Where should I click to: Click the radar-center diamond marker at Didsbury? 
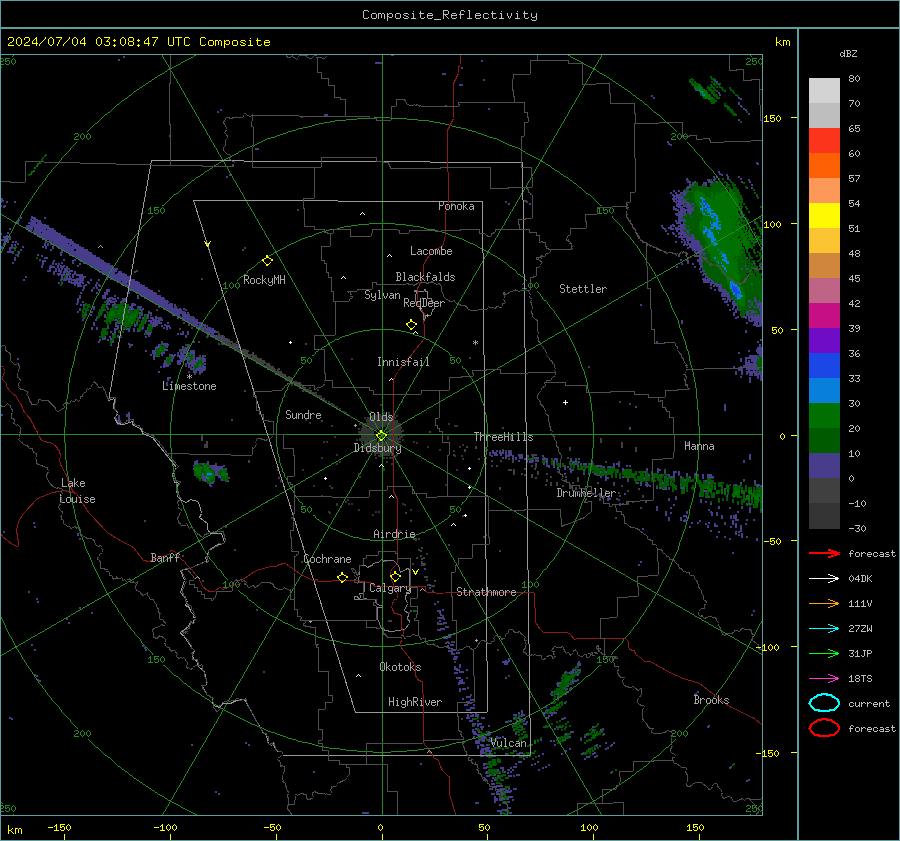click(381, 436)
